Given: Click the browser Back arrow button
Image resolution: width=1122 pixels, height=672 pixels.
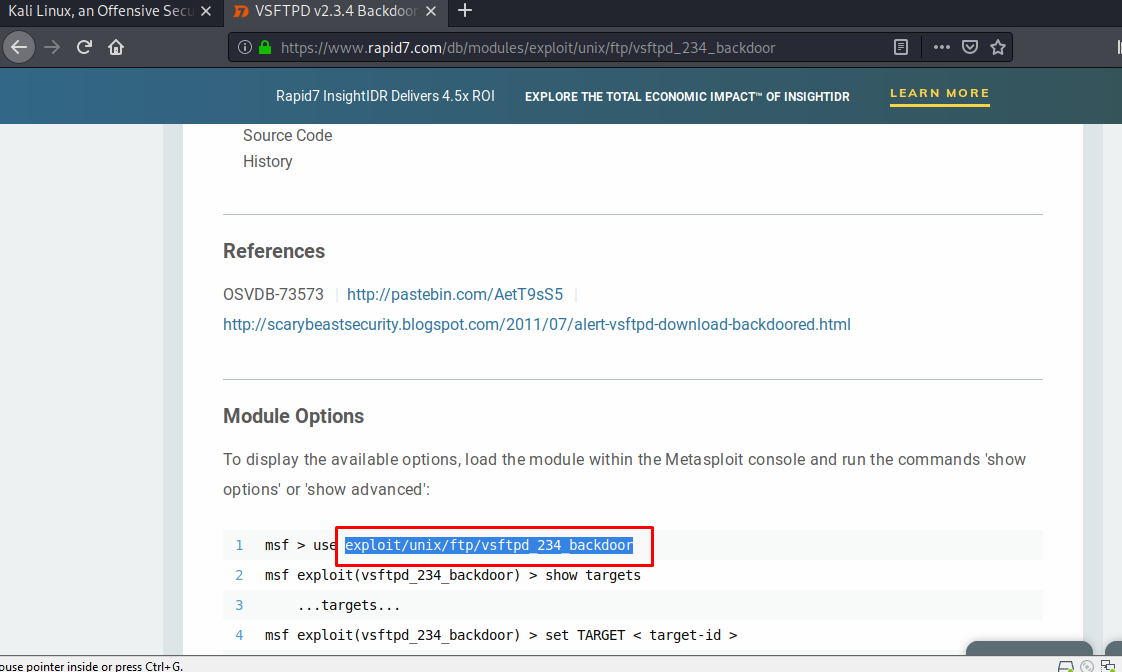Looking at the screenshot, I should (20, 47).
